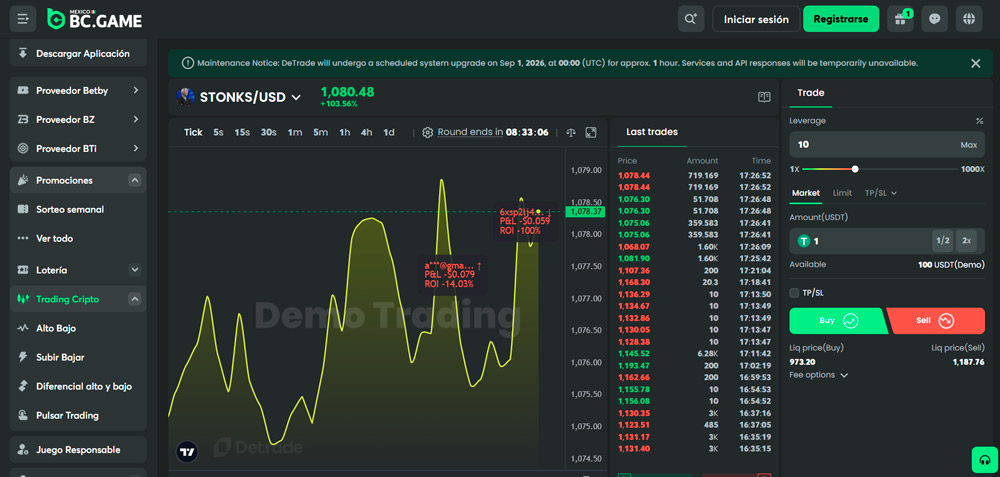1000x477 pixels.
Task: Click the 1,078.37 current price label
Action: click(x=585, y=212)
